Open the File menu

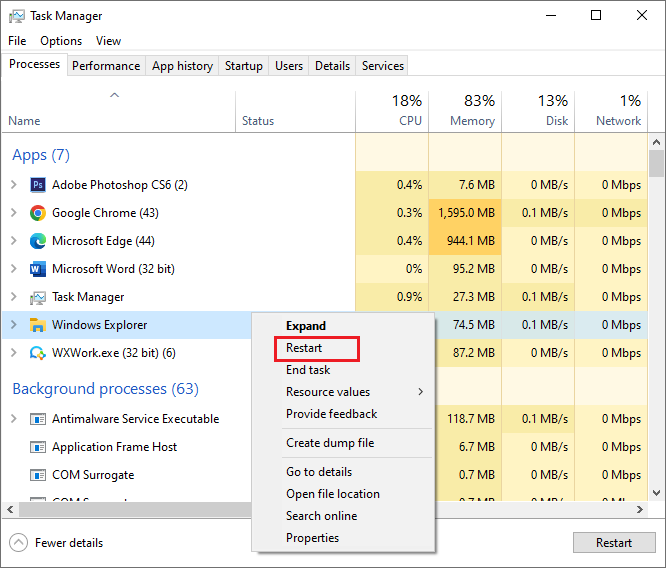(x=17, y=41)
